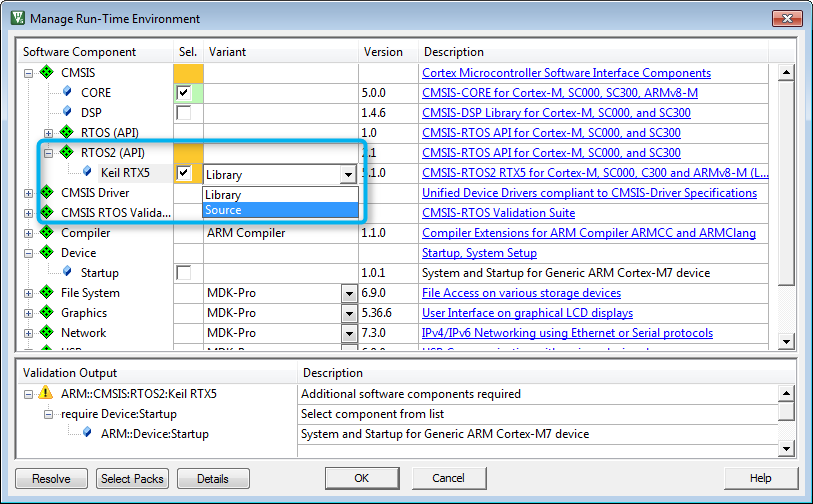
Task: Enable the DSP component checkbox
Action: pos(183,113)
